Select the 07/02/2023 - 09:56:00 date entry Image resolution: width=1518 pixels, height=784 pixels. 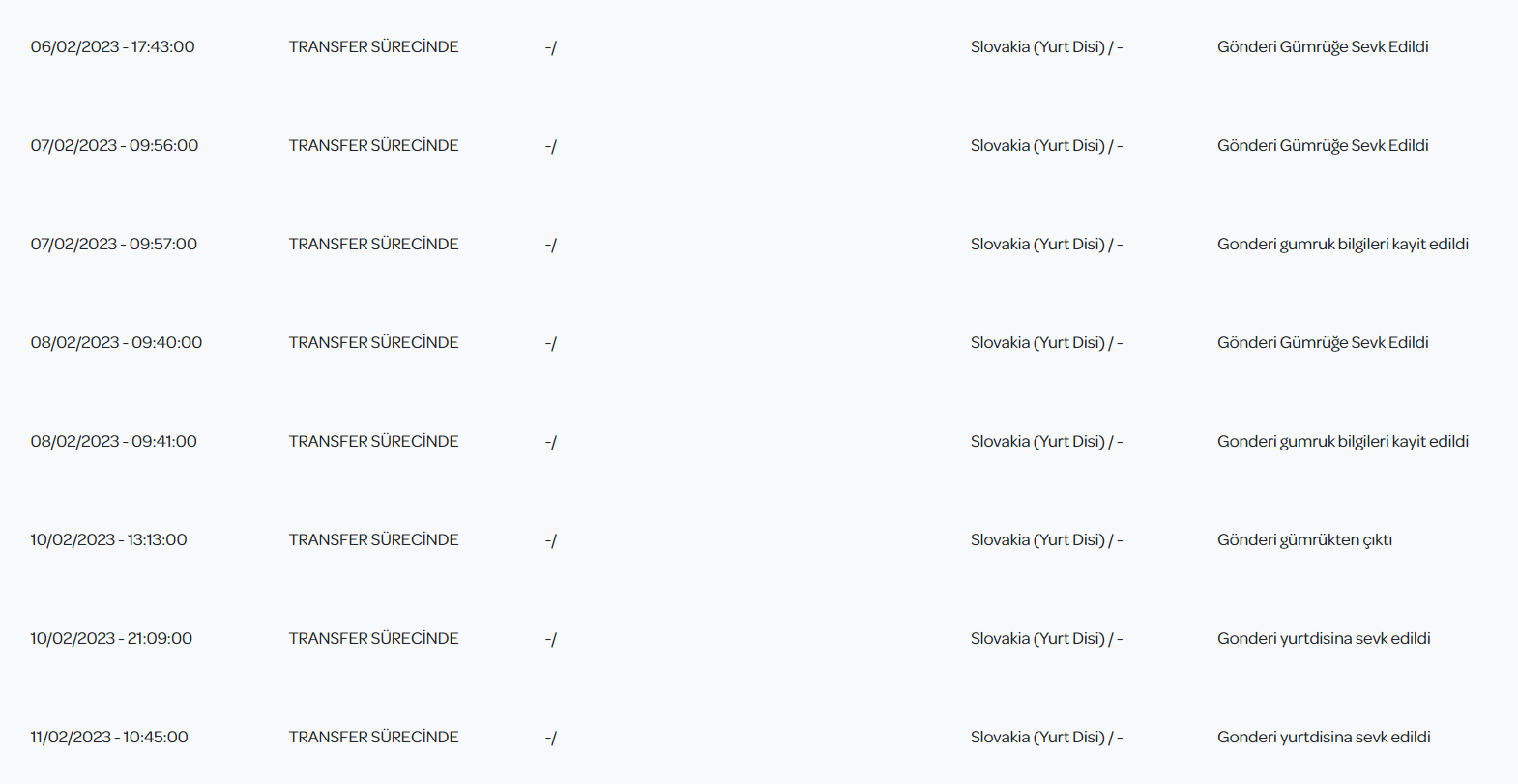(x=114, y=145)
